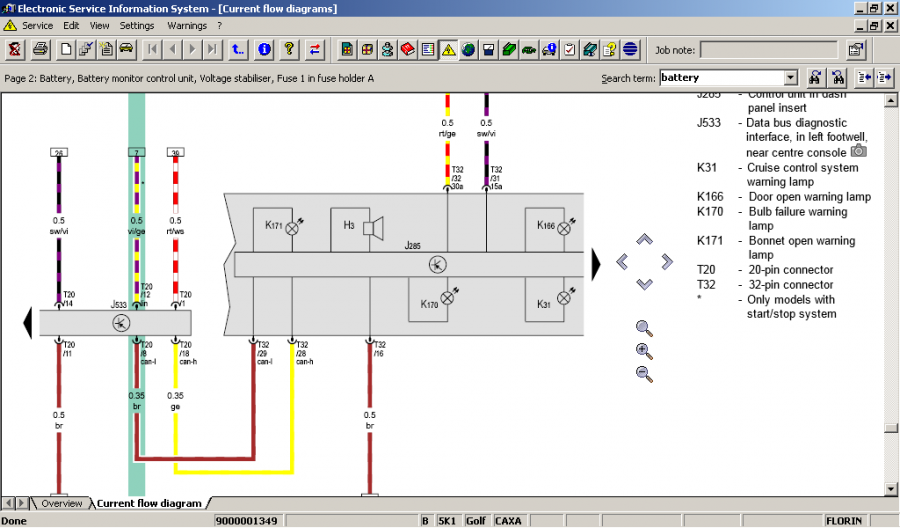Click the globe icon in the toolbar

[x=468, y=49]
